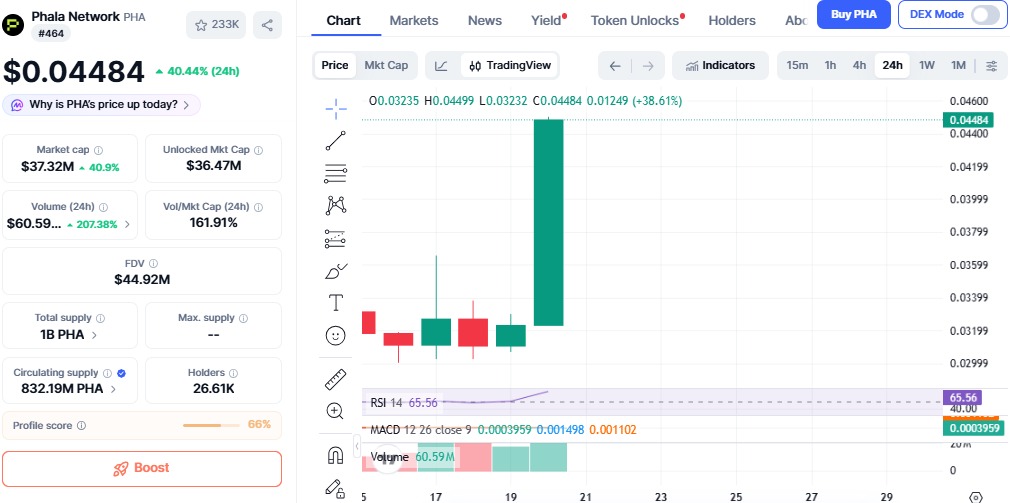
Task: Select the crosshair cursor tool
Action: (336, 109)
